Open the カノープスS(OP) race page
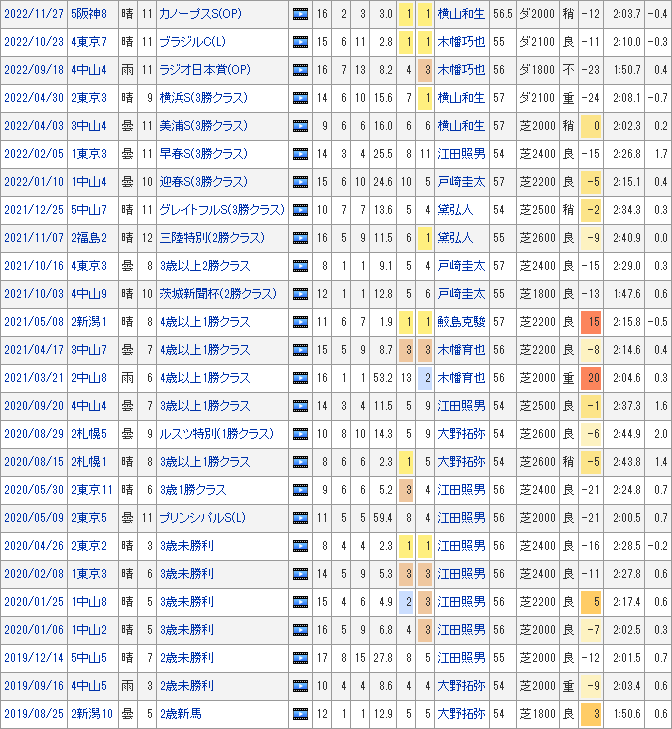 [200, 14]
